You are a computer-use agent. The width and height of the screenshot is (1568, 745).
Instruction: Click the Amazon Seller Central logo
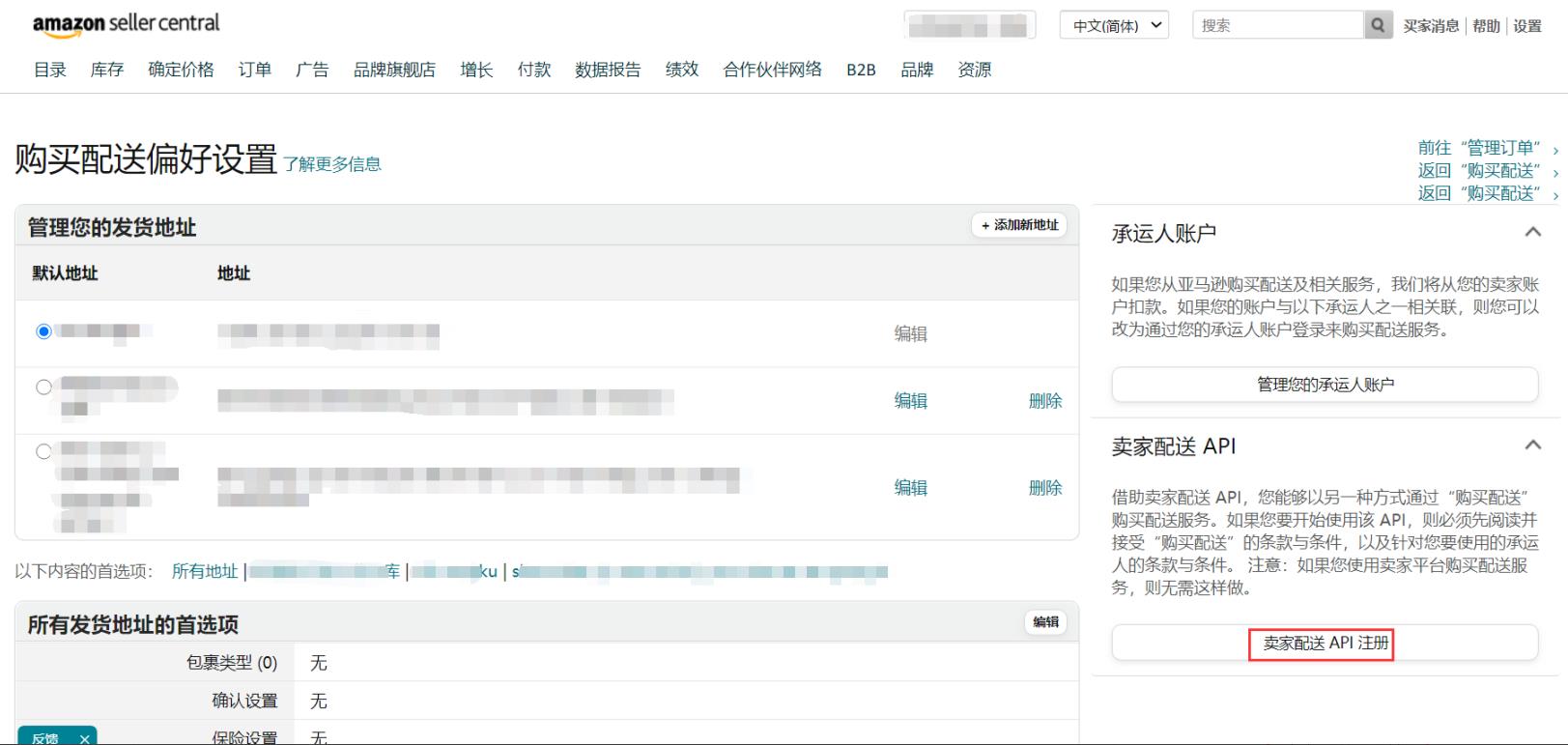[127, 24]
